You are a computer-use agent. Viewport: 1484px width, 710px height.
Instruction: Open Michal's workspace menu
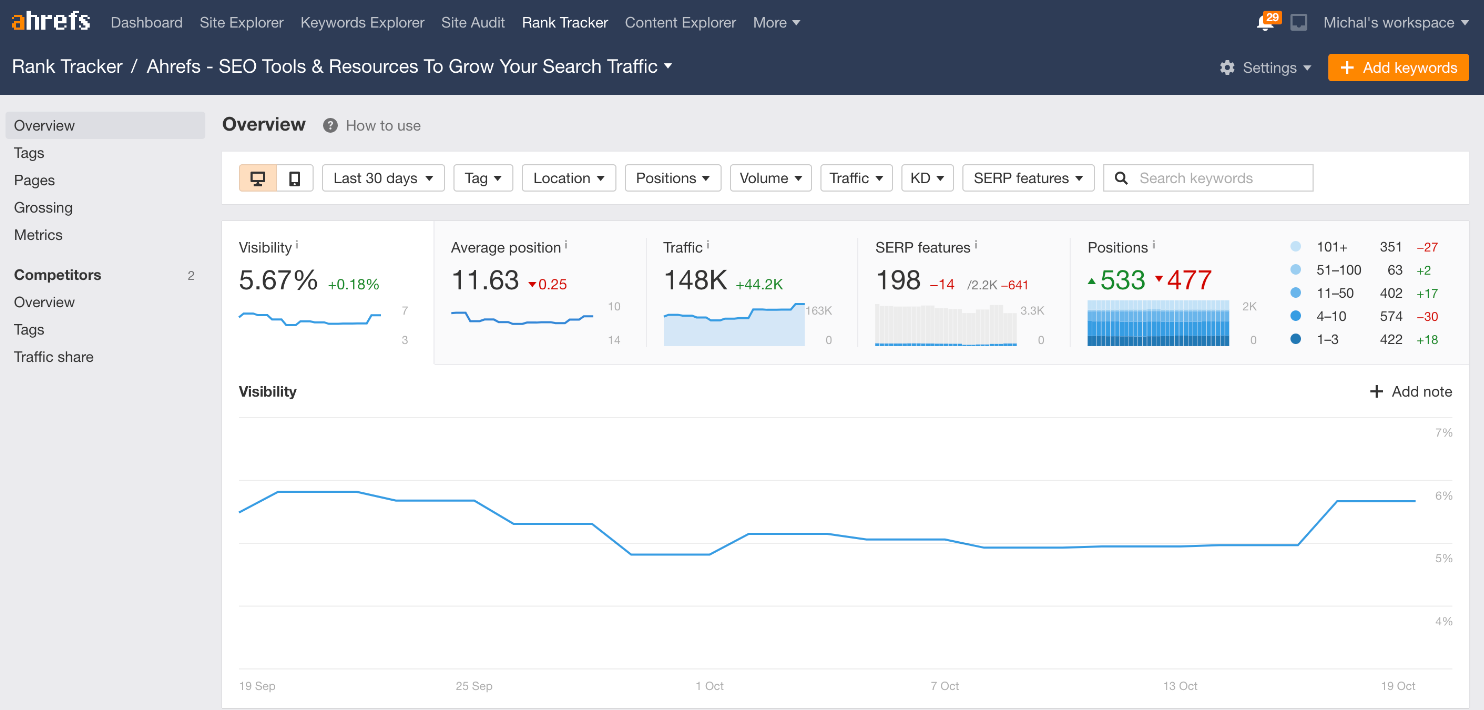click(1396, 22)
